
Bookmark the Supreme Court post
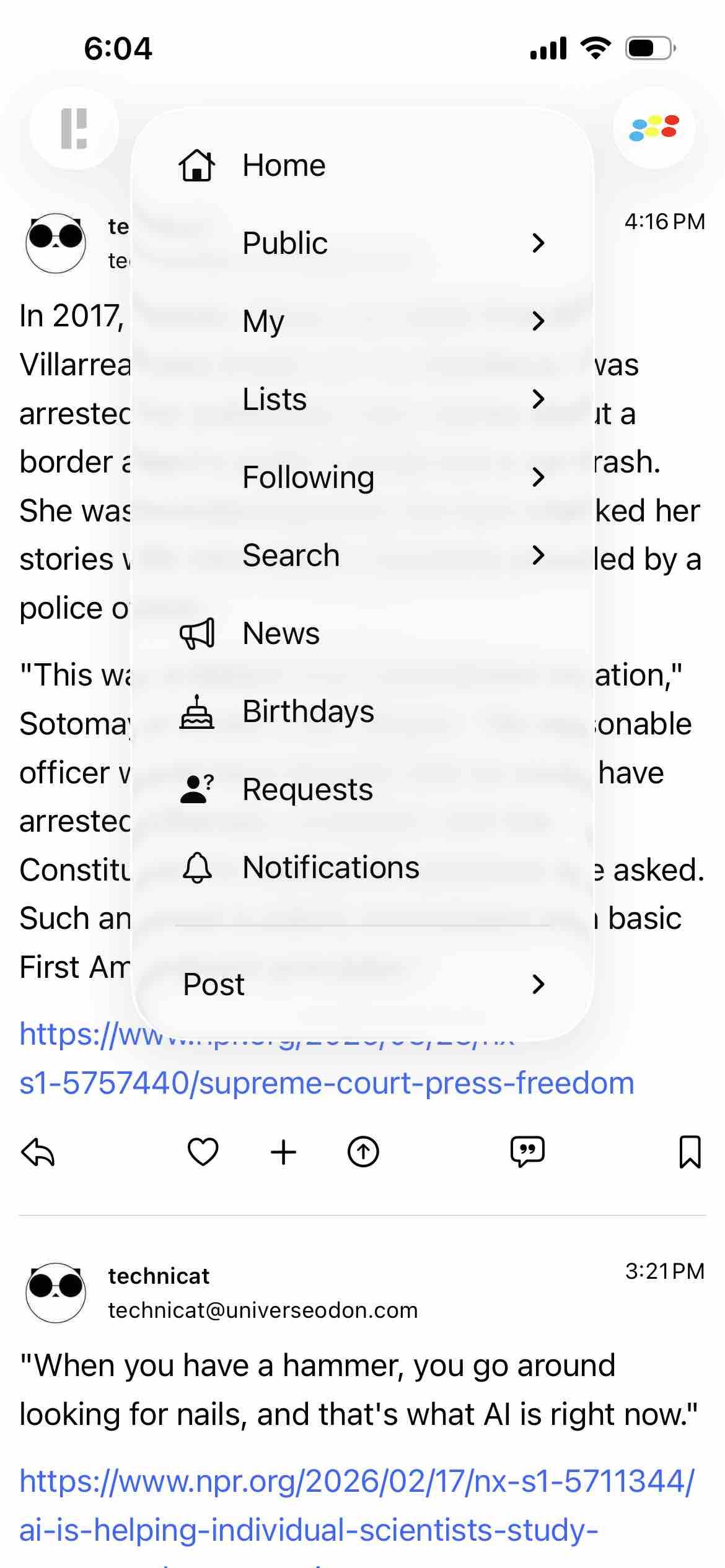coord(690,1152)
